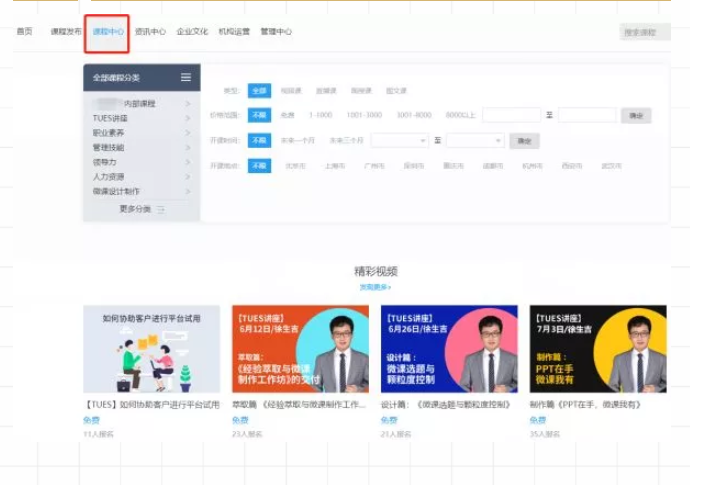Filter type by 图文课
Viewport: 709px width, 485px height.
pyautogui.click(x=396, y=91)
